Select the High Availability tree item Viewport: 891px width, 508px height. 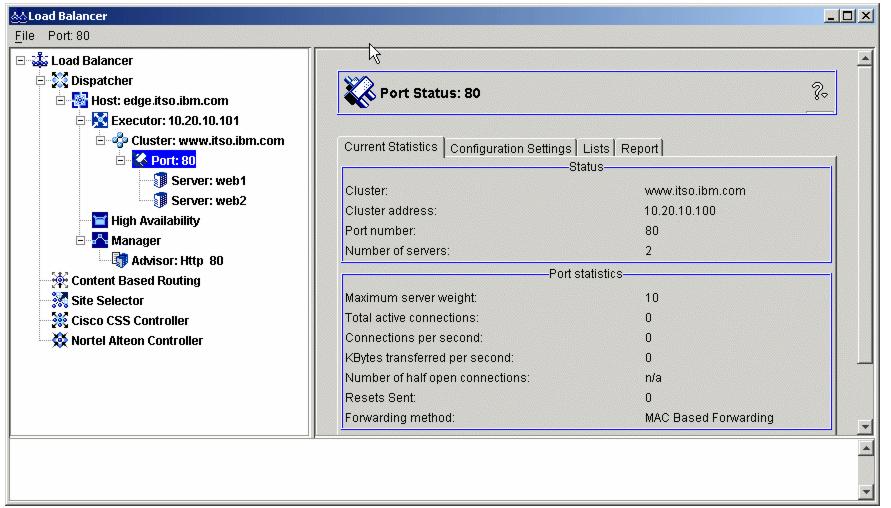click(155, 220)
